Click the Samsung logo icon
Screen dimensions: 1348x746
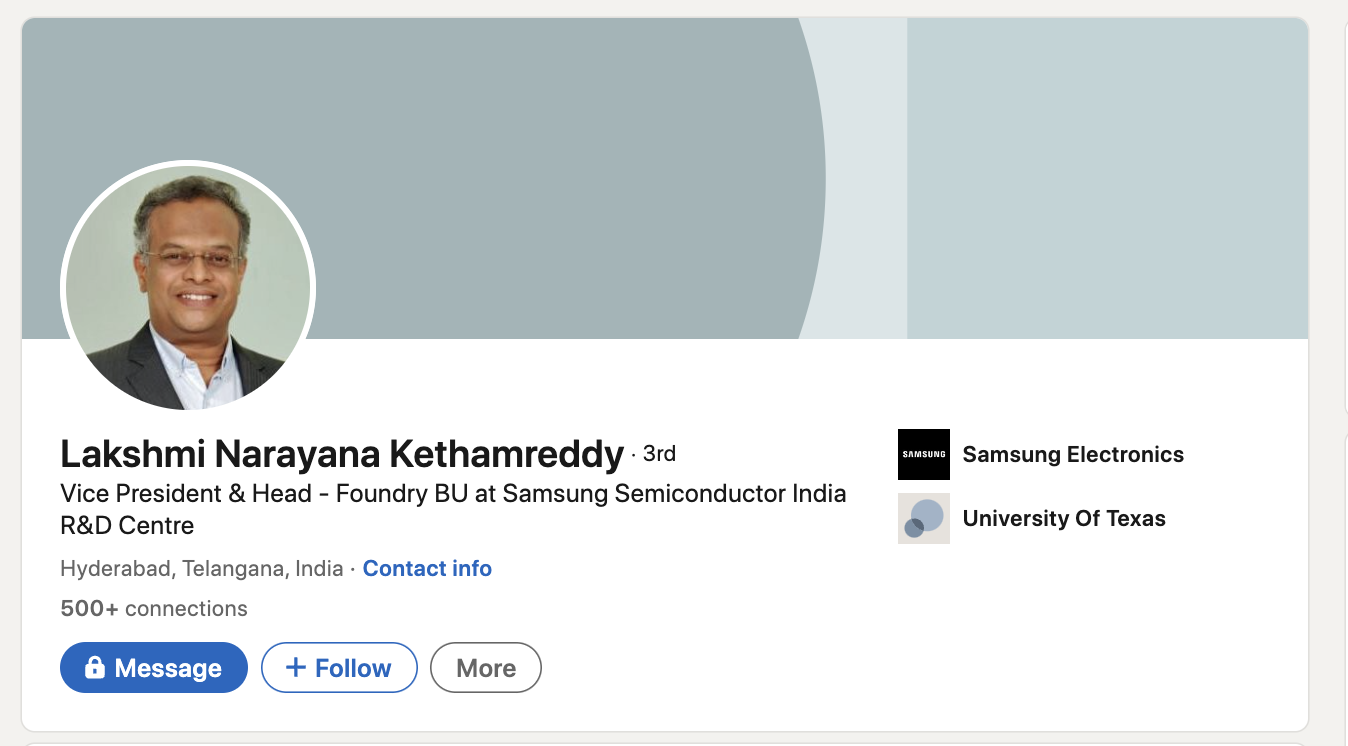click(x=924, y=455)
